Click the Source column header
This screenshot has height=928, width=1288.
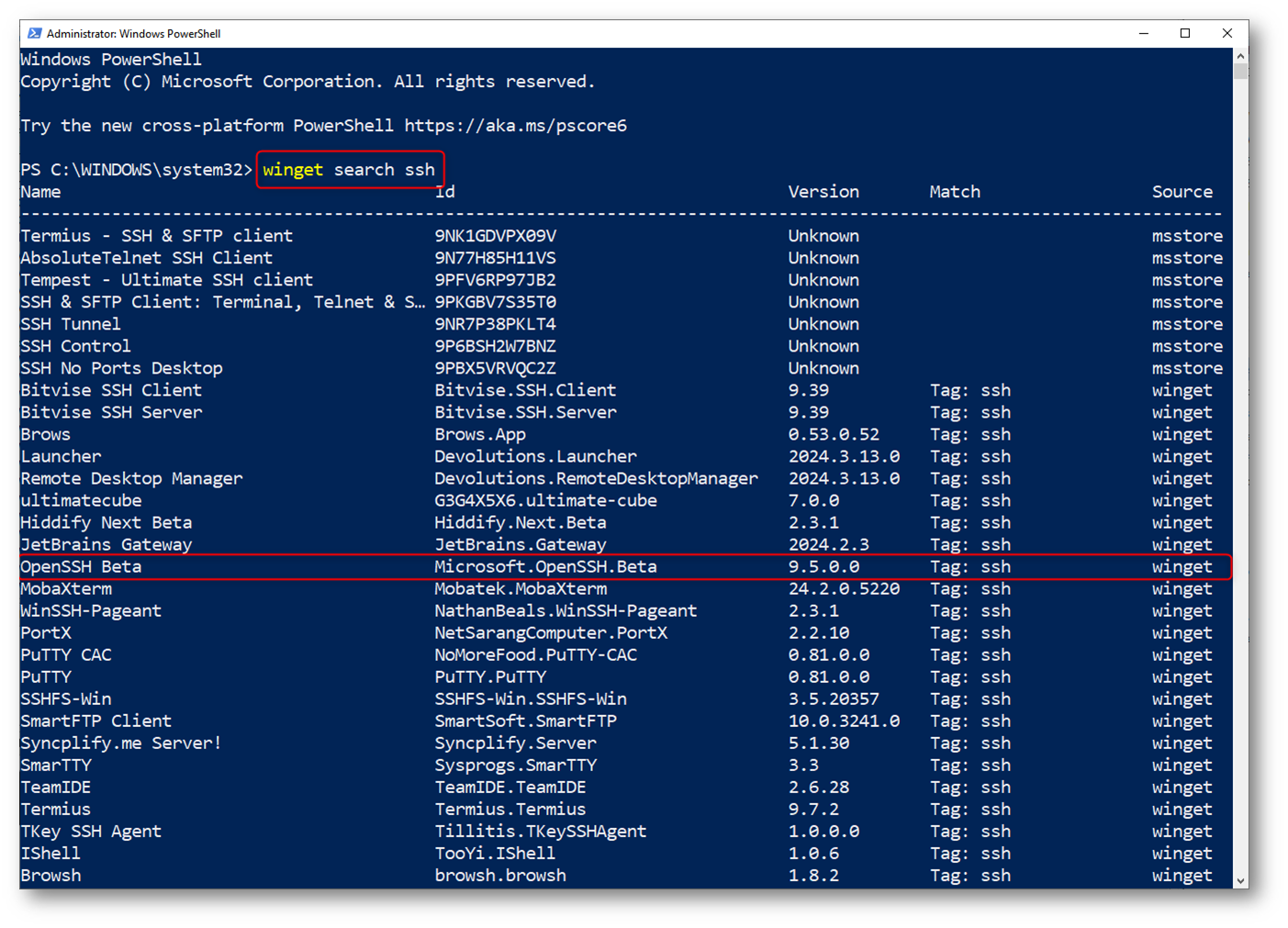(x=1182, y=192)
